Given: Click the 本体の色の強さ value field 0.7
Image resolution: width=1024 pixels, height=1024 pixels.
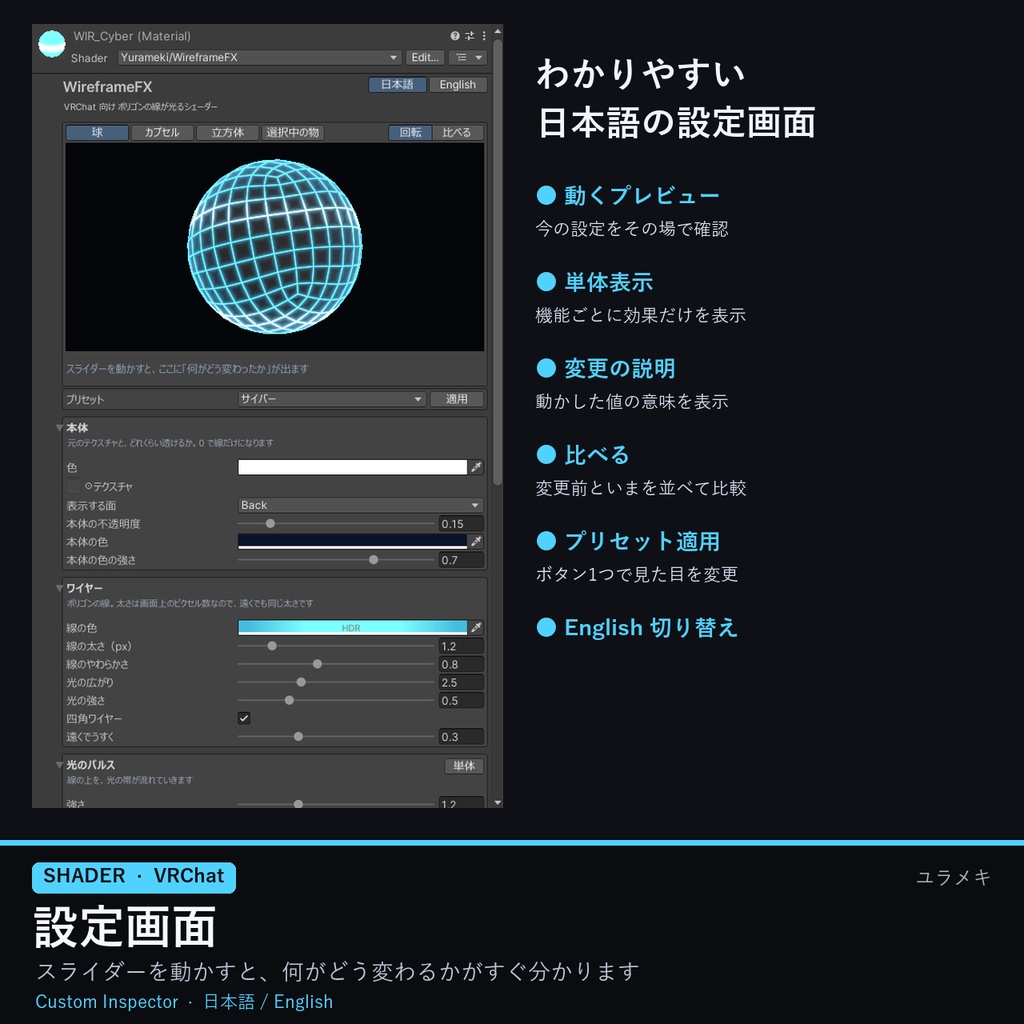Looking at the screenshot, I should (461, 560).
